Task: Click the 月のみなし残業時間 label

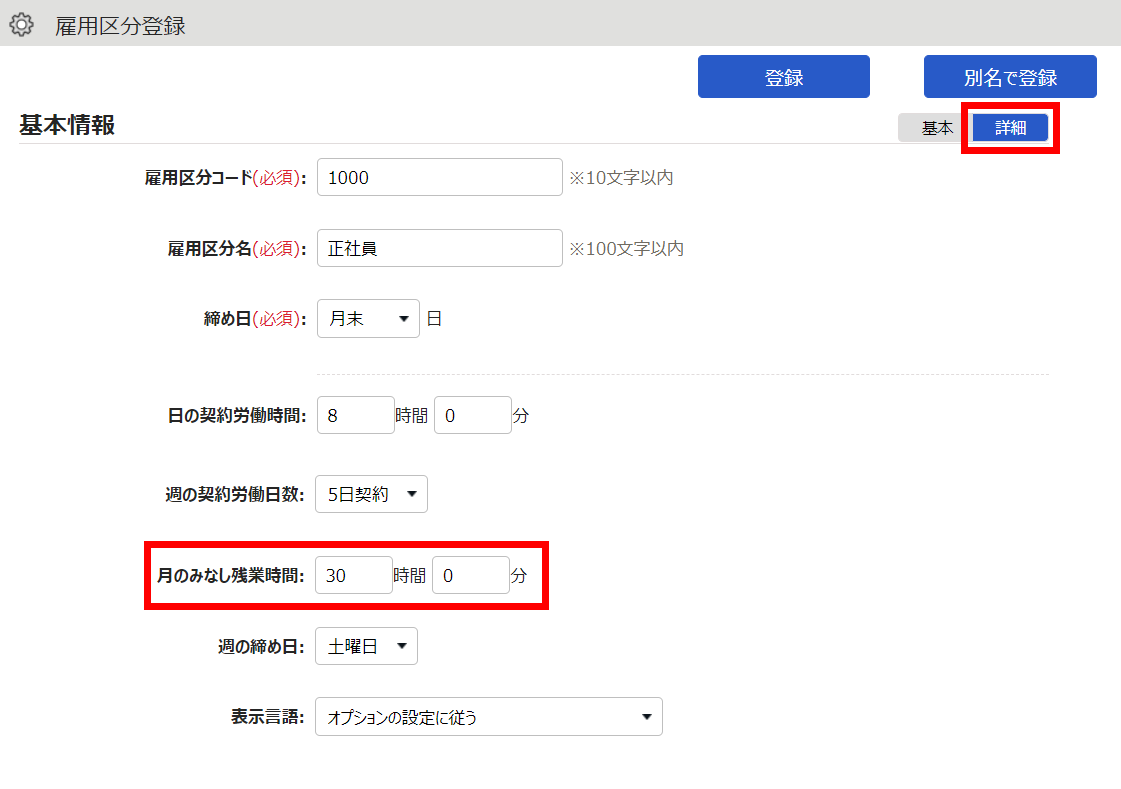Action: pyautogui.click(x=230, y=575)
